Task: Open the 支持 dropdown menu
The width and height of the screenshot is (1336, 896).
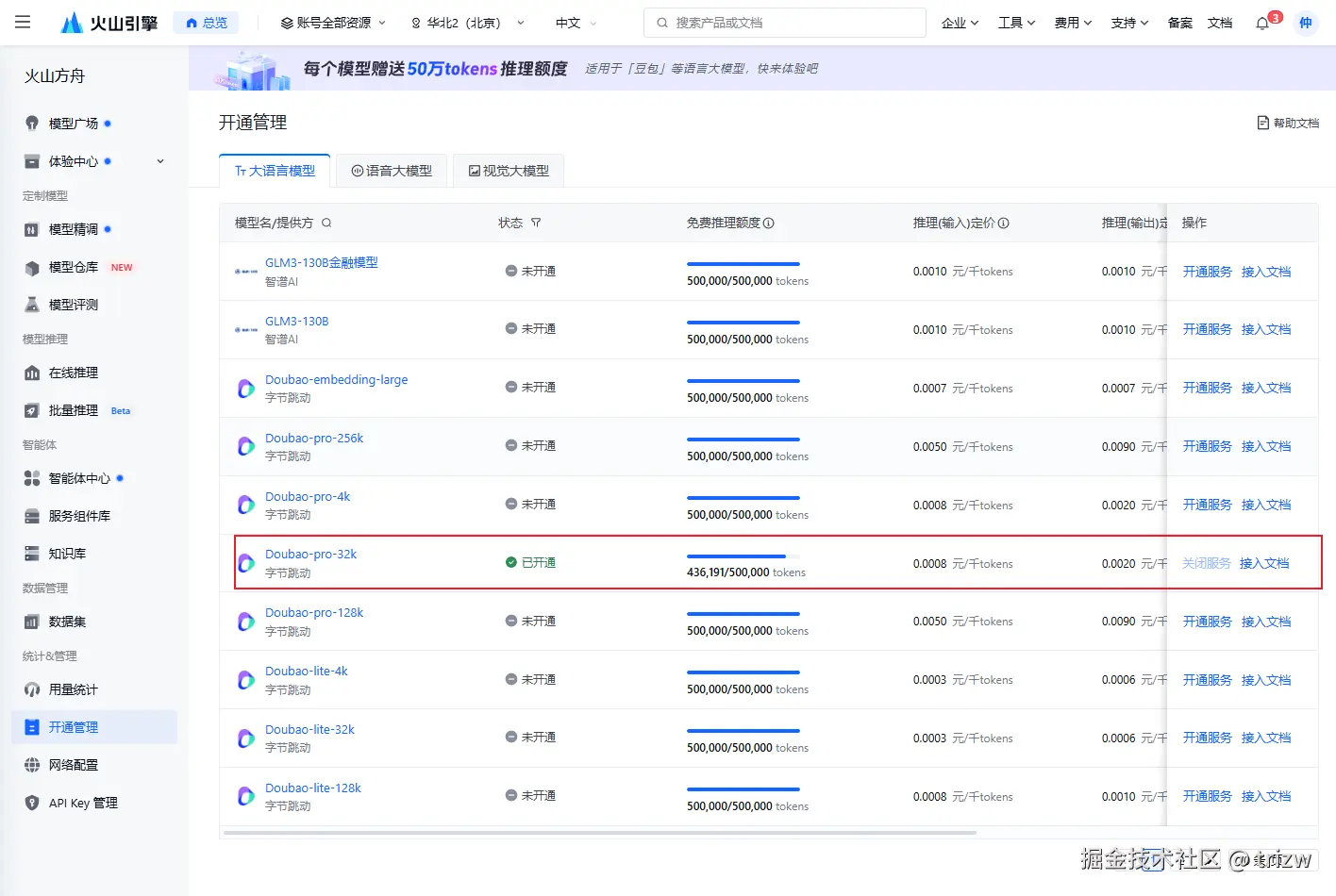Action: click(1129, 23)
